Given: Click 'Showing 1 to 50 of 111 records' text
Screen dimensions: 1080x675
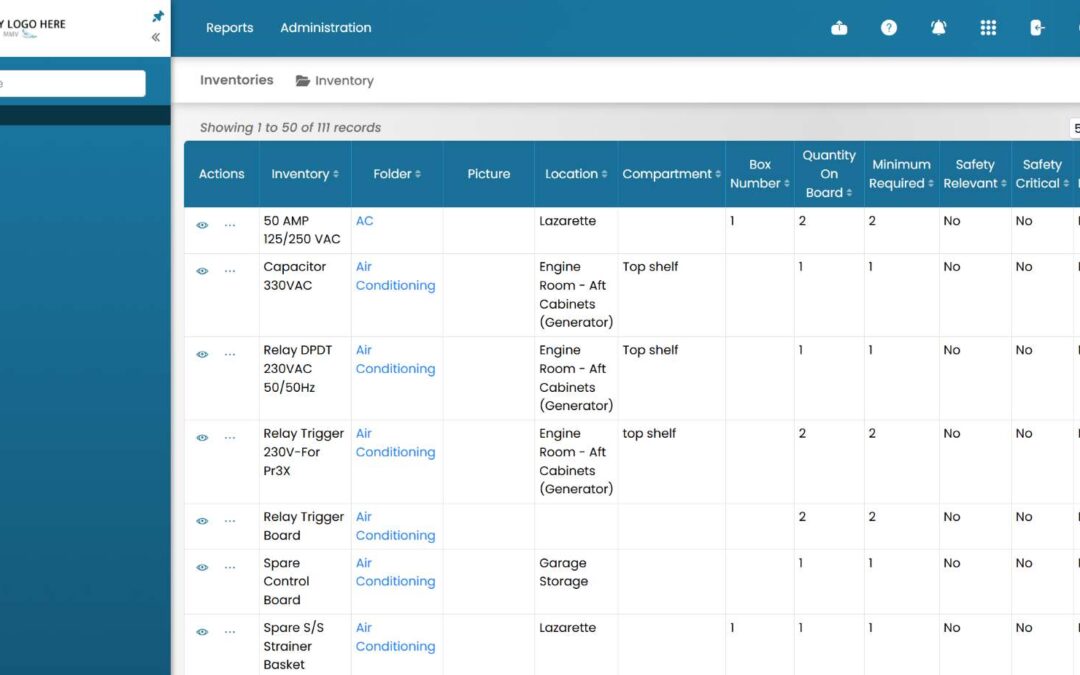Looking at the screenshot, I should [x=290, y=127].
